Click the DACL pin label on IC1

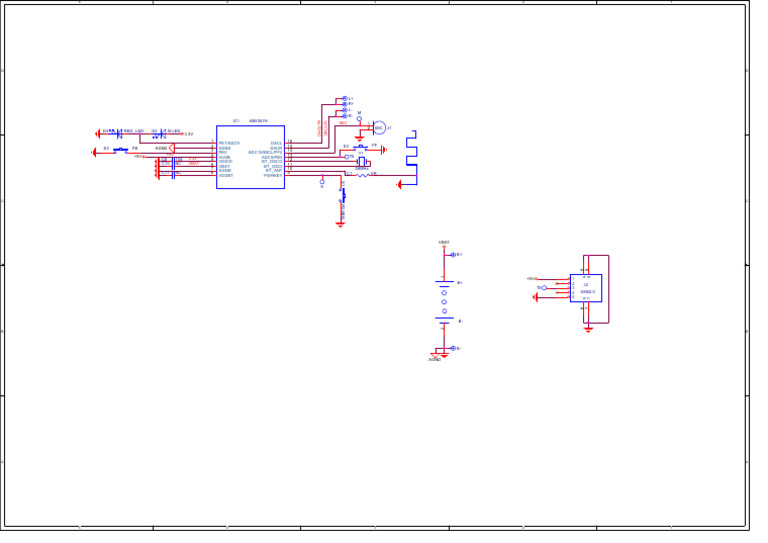[277, 143]
